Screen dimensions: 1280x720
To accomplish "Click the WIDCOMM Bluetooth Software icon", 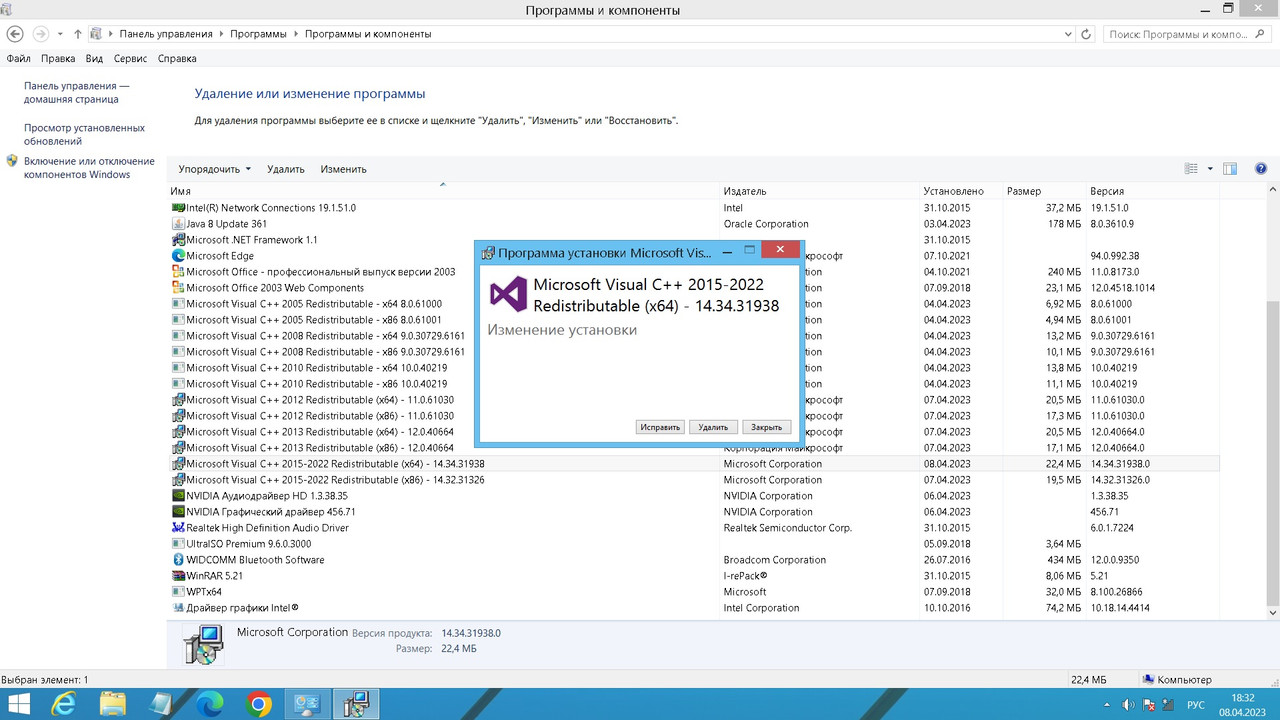I will pyautogui.click(x=178, y=560).
